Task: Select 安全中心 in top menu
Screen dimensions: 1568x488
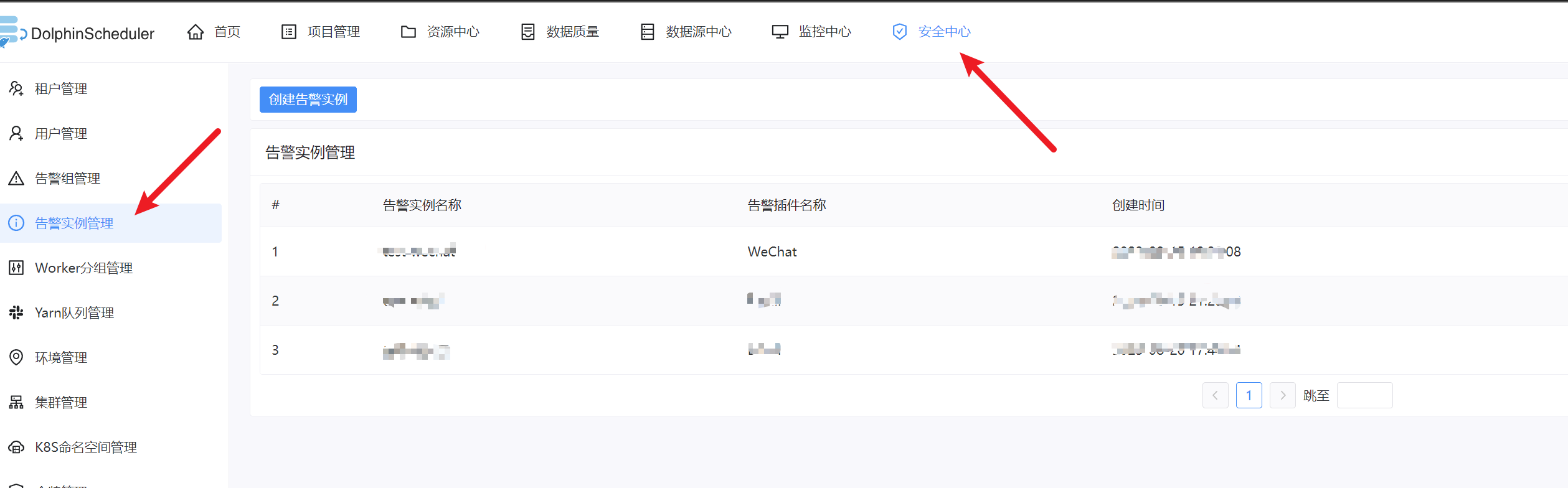Action: coord(945,32)
